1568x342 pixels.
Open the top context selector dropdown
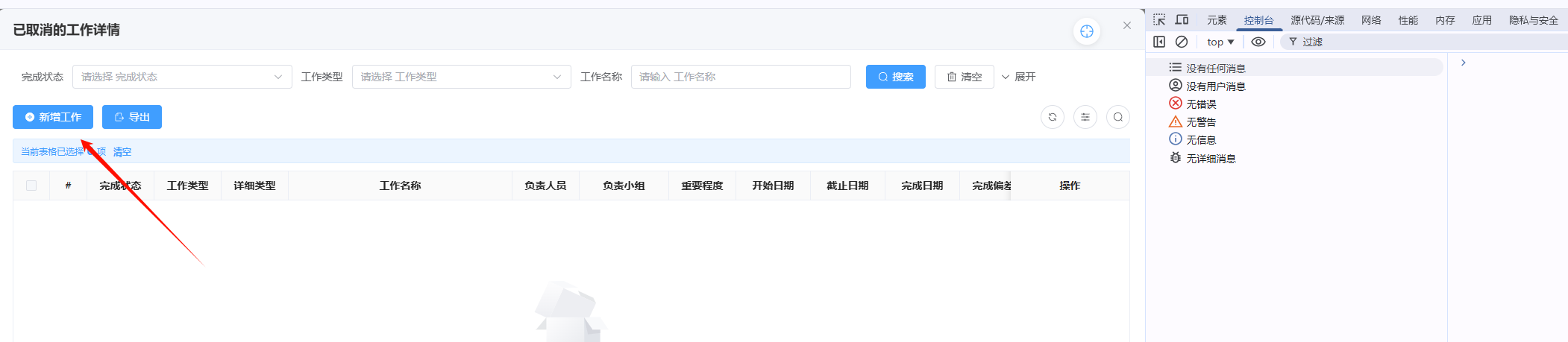coord(1220,42)
